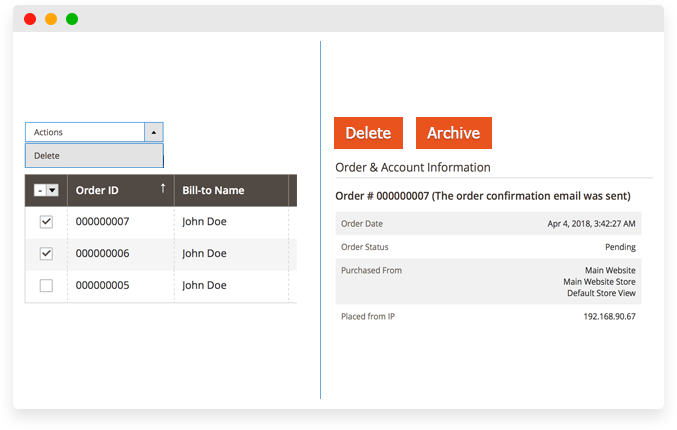Click the Placed from IP label
This screenshot has width=677, height=430.
[x=368, y=316]
